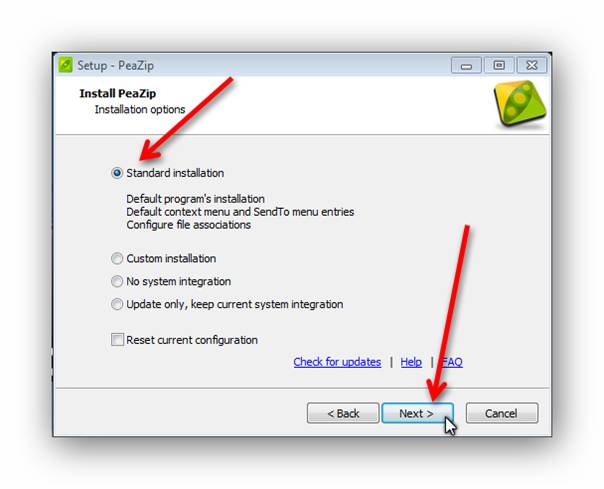Click the pea pod logo in the header

pos(520,104)
